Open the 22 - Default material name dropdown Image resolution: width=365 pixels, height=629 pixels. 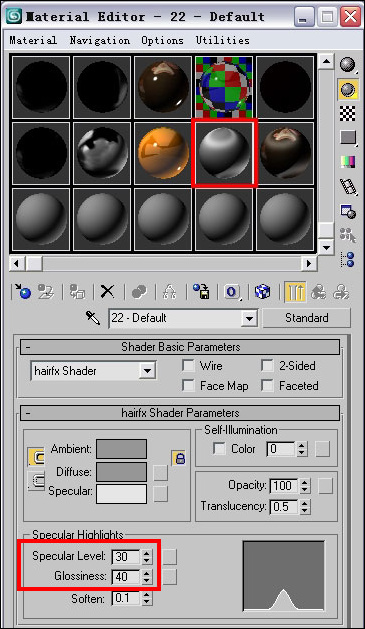(x=249, y=319)
